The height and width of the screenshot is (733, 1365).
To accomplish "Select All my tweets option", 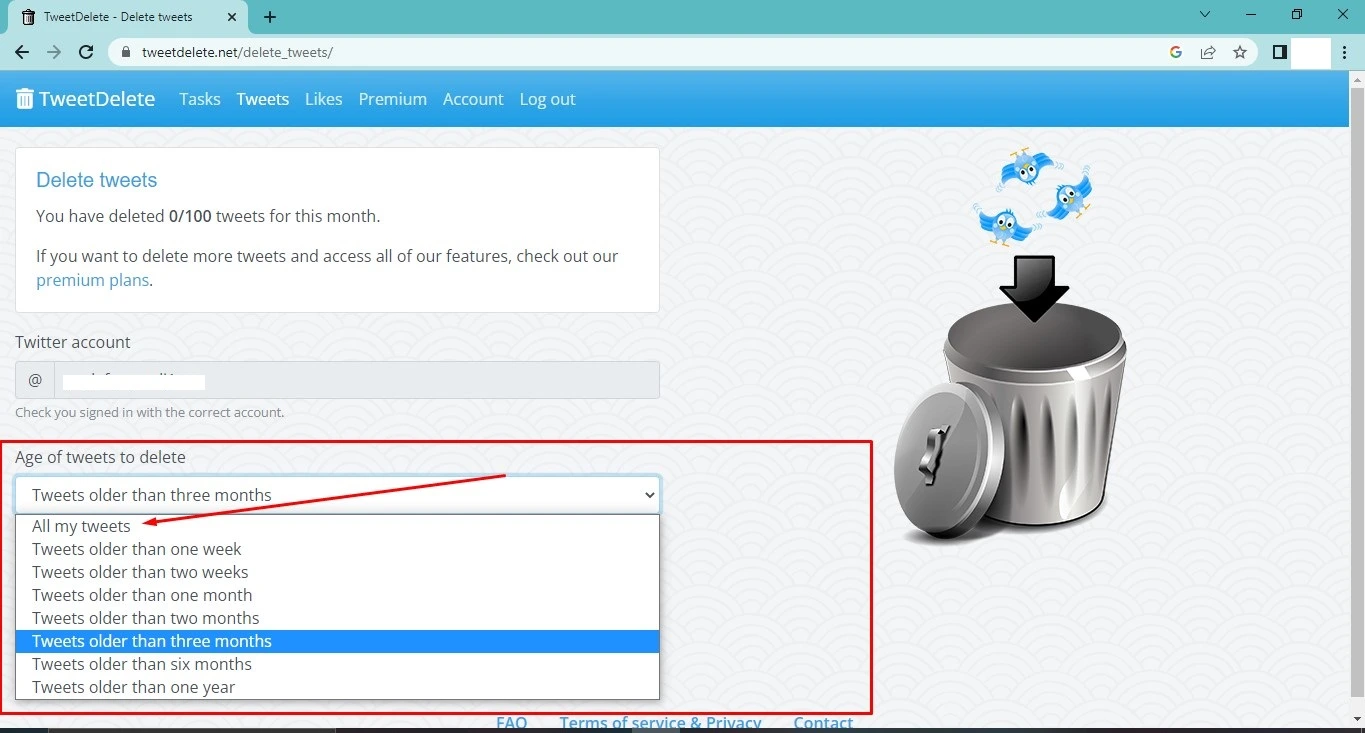I will (337, 526).
